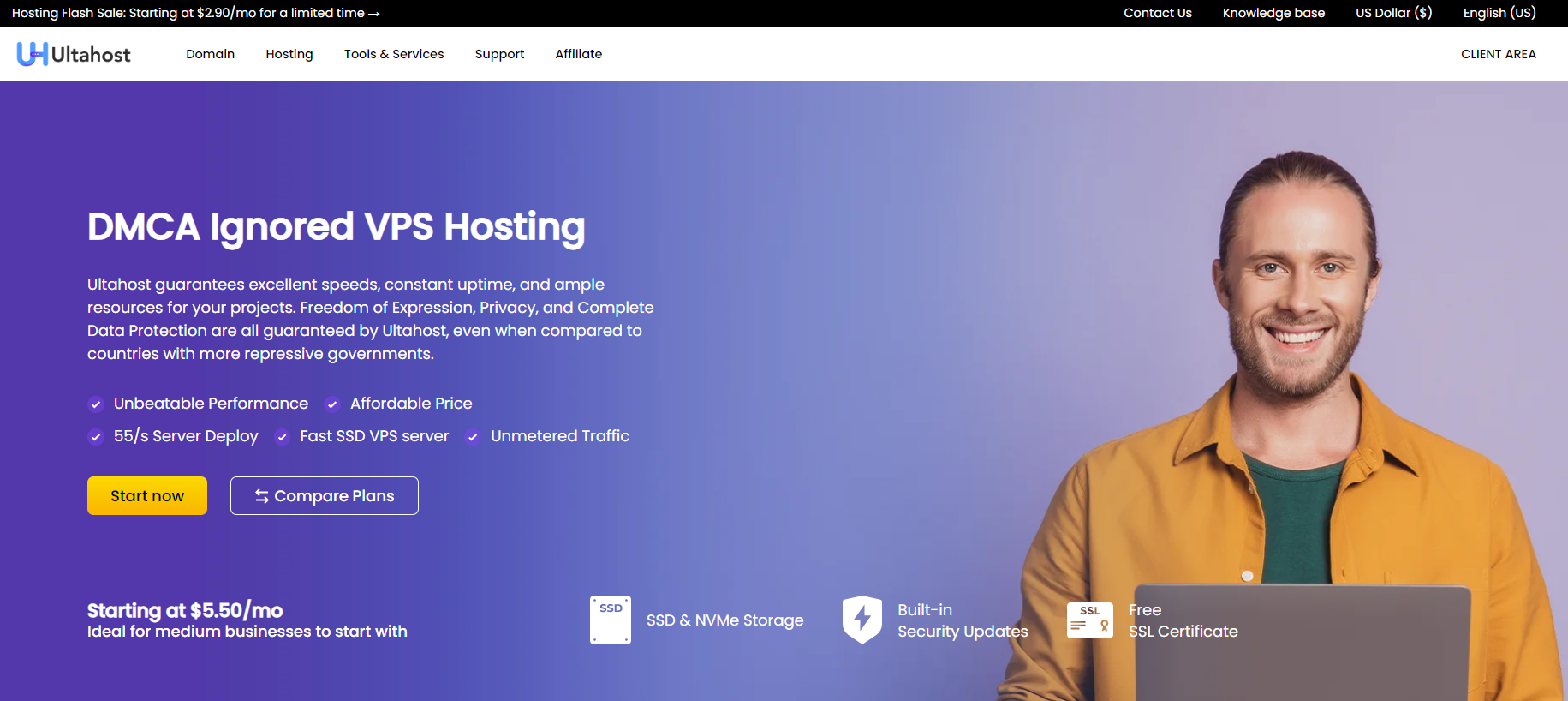1568x701 pixels.
Task: Click the '55/s Server Deploy' text
Action: (186, 436)
